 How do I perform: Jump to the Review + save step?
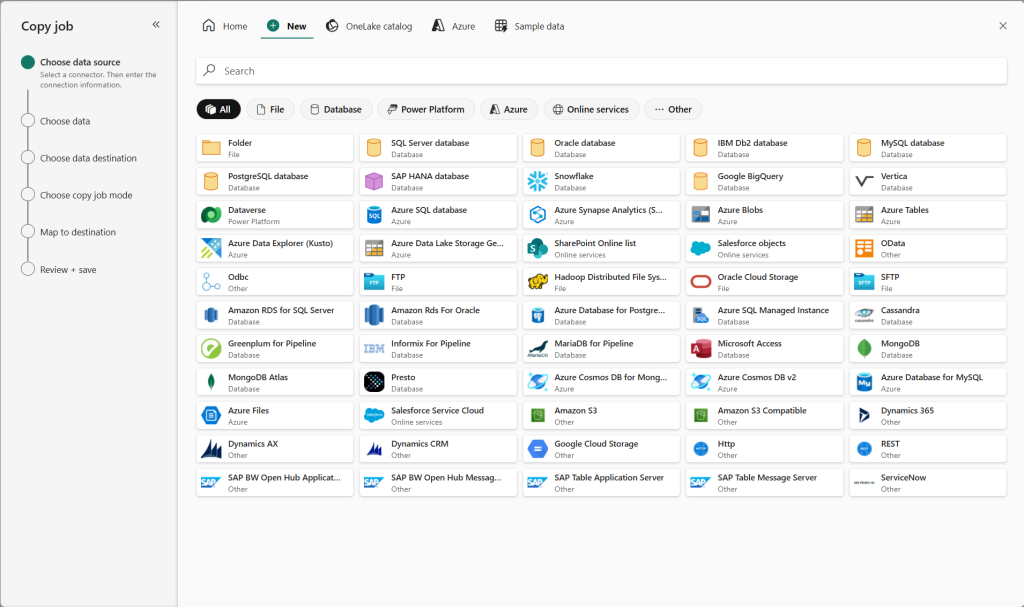(x=68, y=269)
